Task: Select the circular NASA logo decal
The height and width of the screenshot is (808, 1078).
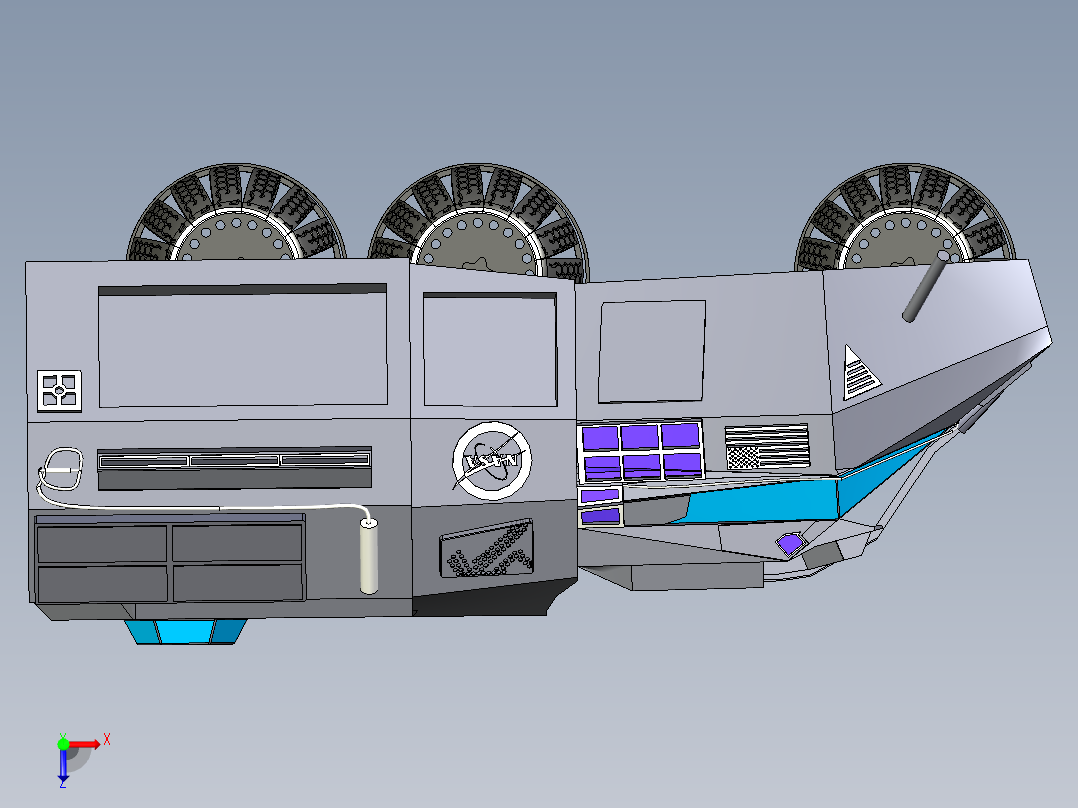Action: (492, 460)
